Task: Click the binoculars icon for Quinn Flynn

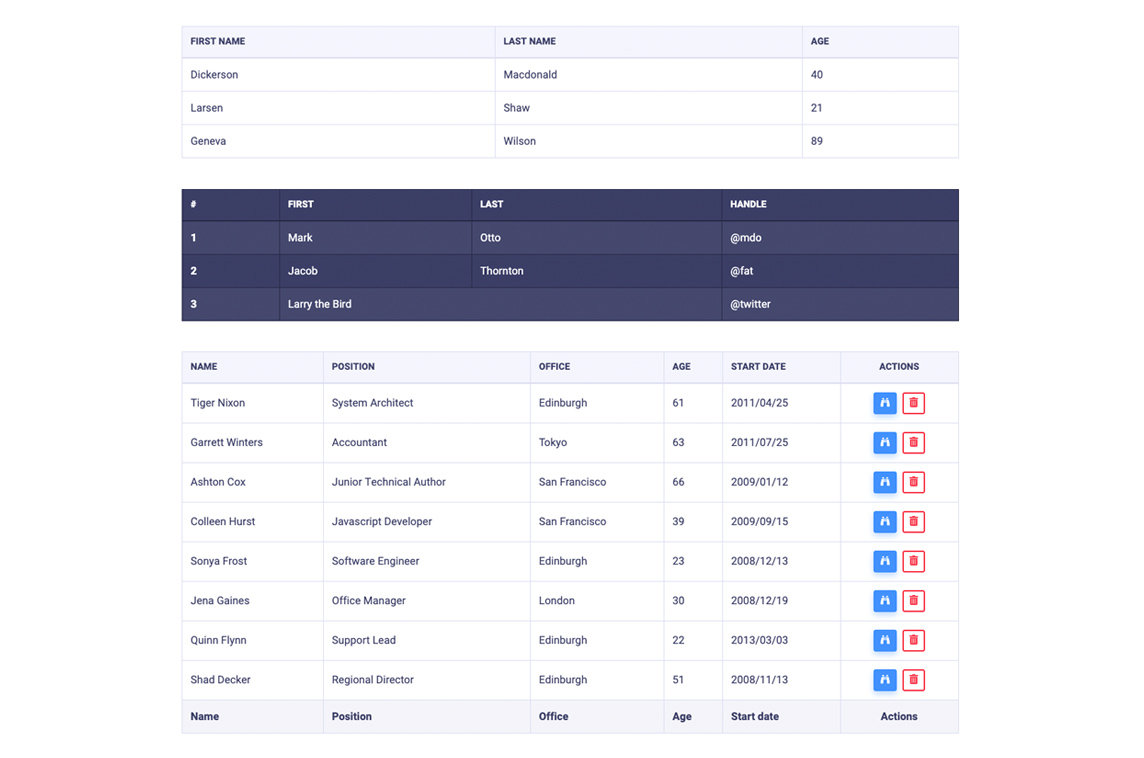Action: pos(884,640)
